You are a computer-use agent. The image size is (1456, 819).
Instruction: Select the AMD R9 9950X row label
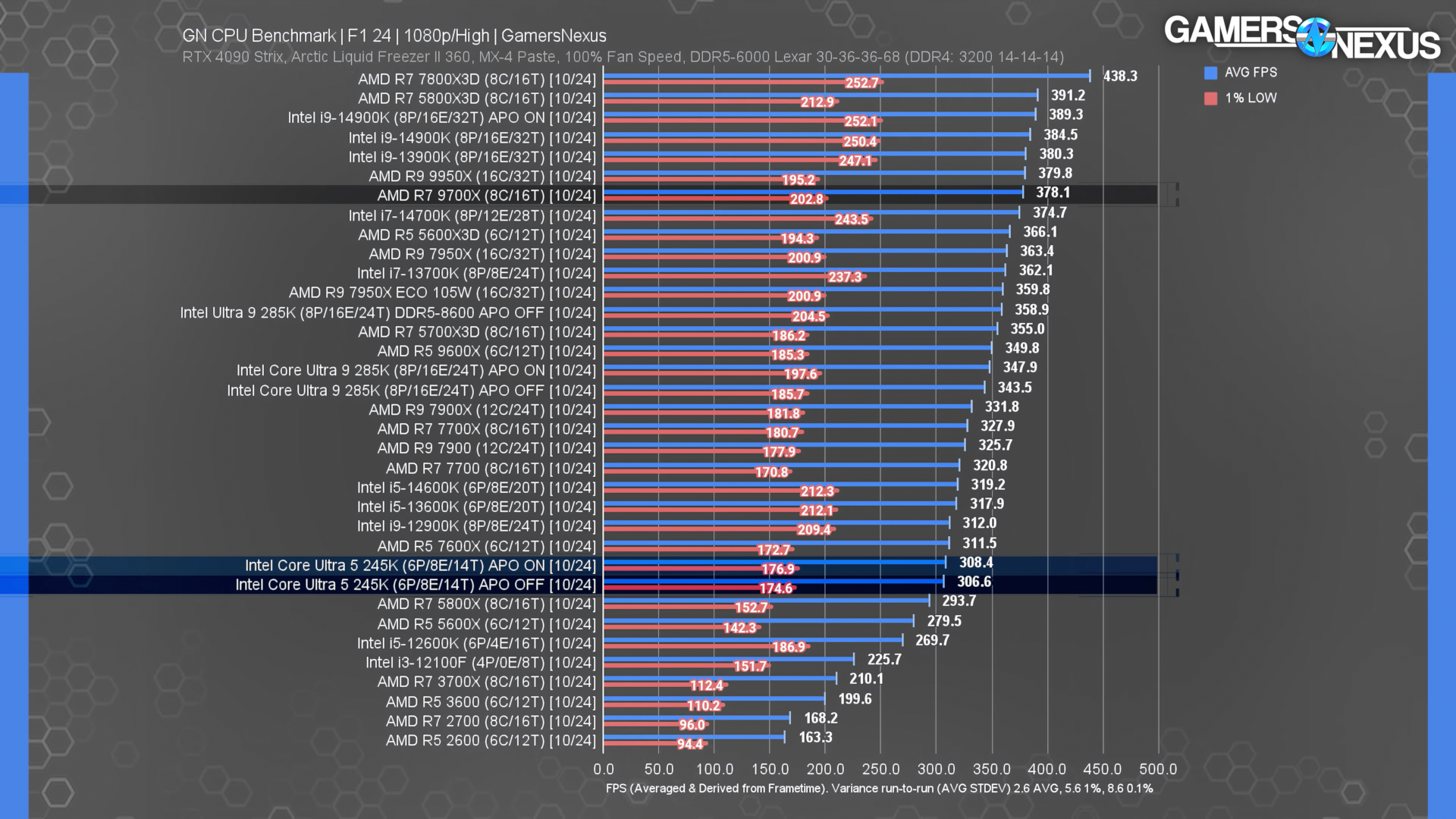[x=482, y=176]
